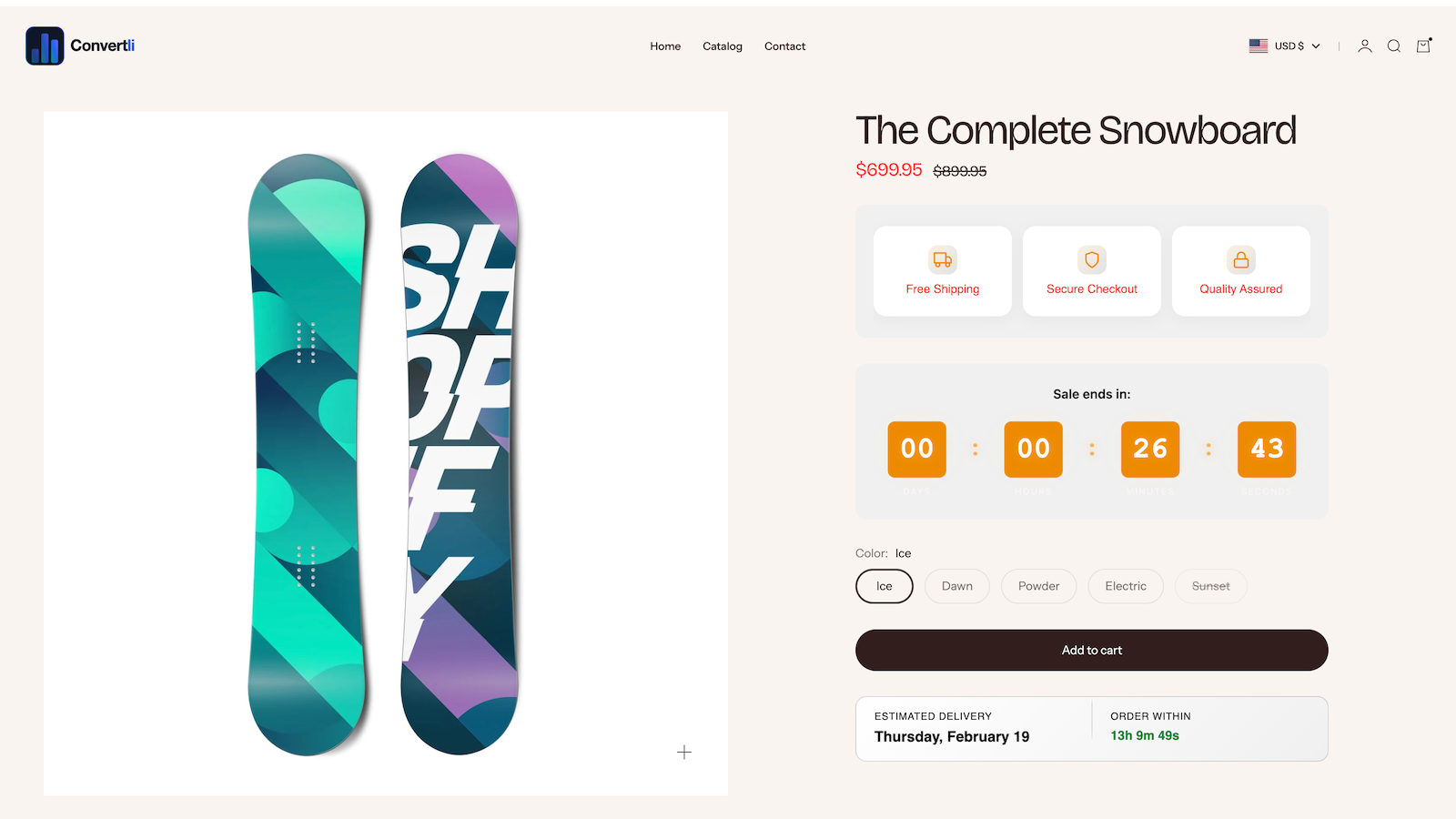Click the Free Shipping truck icon

click(x=943, y=260)
